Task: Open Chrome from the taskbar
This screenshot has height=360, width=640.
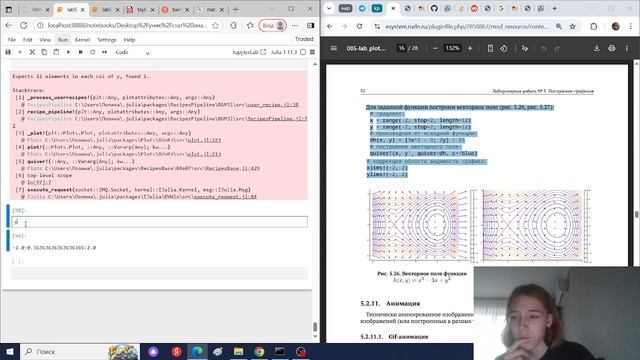Action: click(x=259, y=351)
